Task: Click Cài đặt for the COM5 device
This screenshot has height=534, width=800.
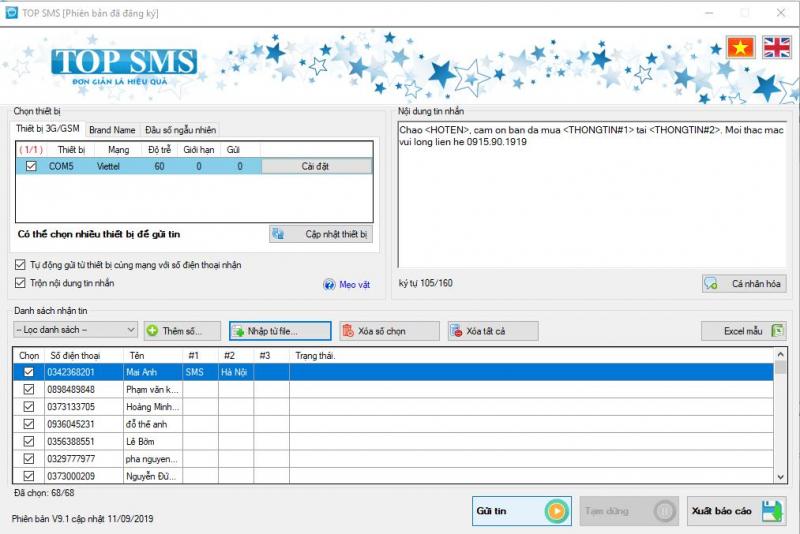Action: [315, 166]
